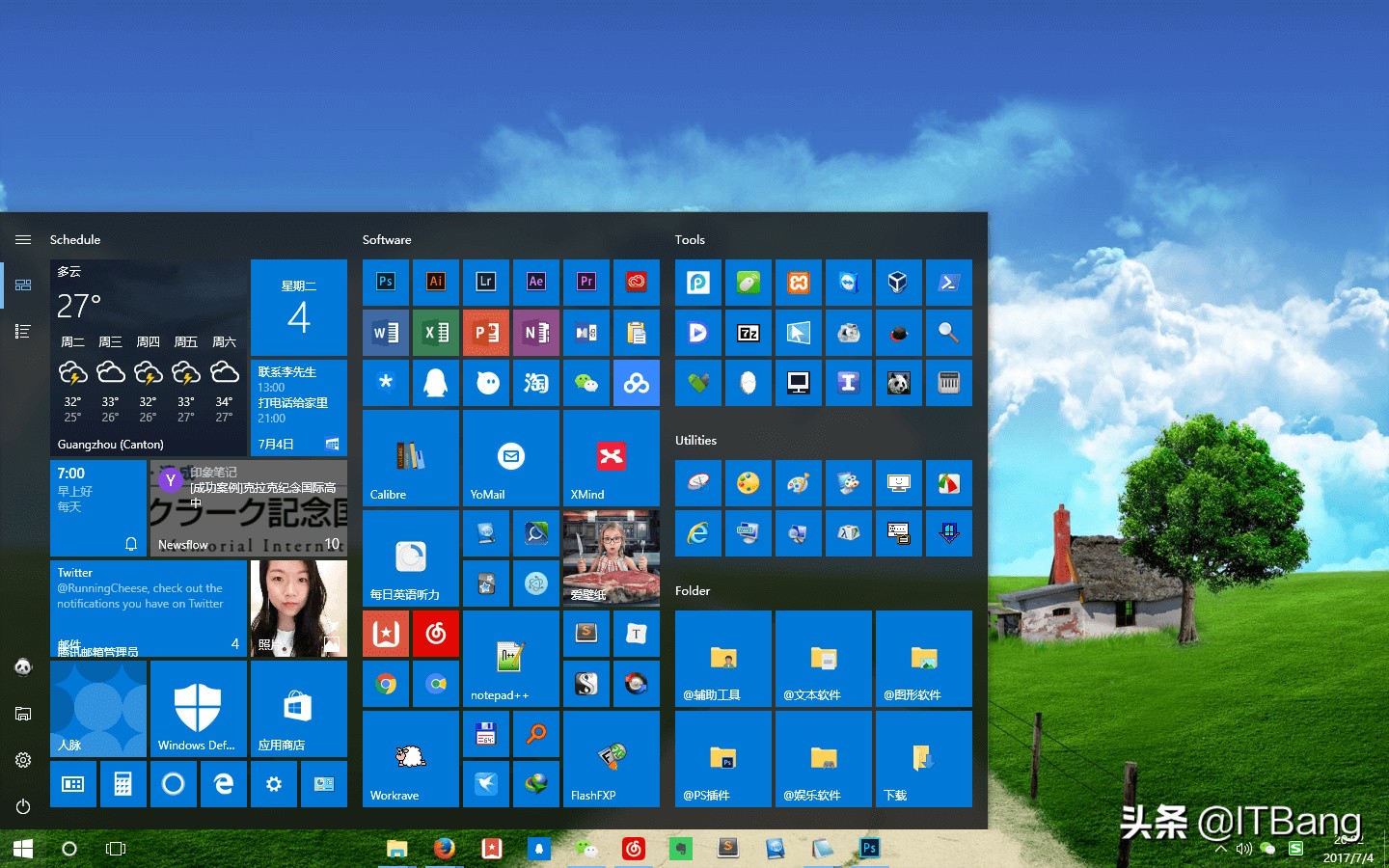Launch notepad++ from the Start menu
Image resolution: width=1389 pixels, height=868 pixels.
pyautogui.click(x=510, y=660)
